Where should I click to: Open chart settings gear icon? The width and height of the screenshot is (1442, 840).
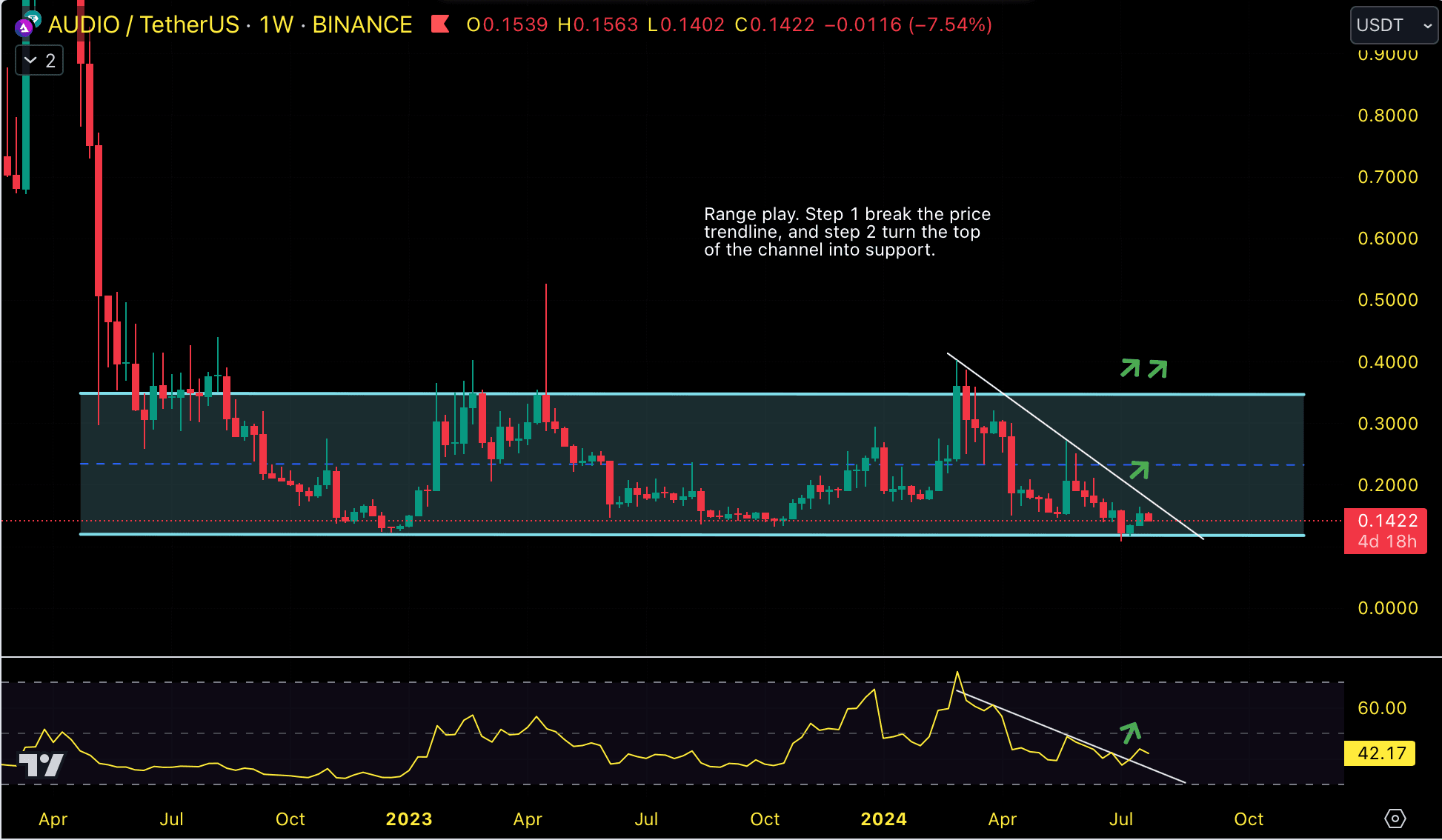coord(1395,819)
